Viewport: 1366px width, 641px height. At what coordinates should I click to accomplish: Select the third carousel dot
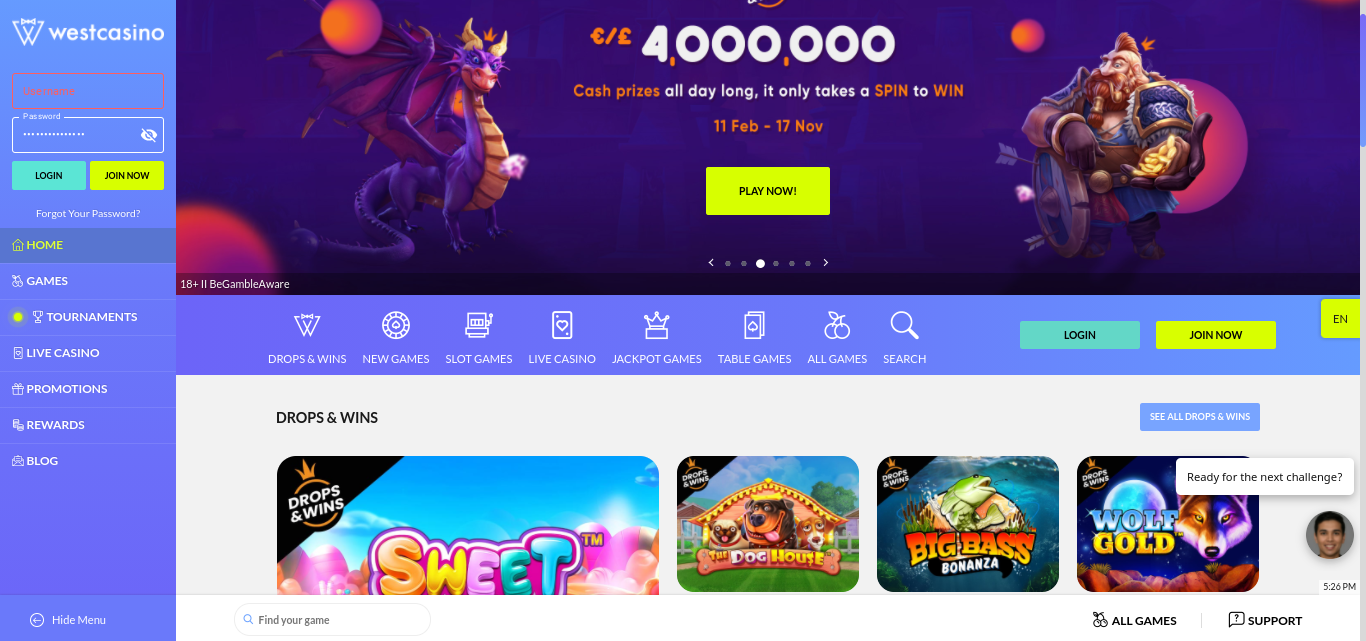click(760, 264)
